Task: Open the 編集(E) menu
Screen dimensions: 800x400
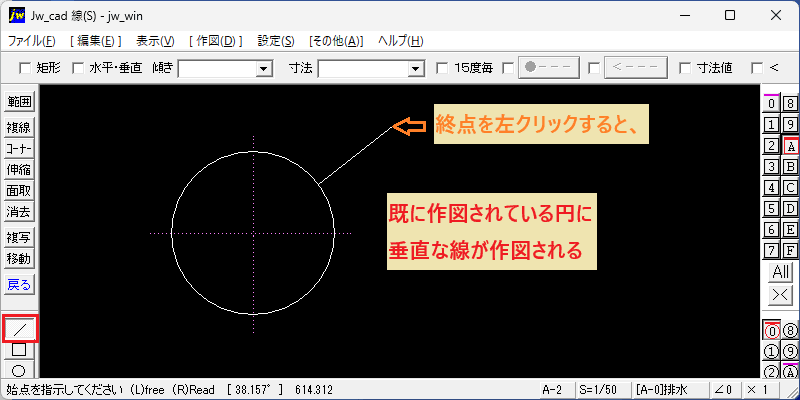Action: [x=95, y=41]
